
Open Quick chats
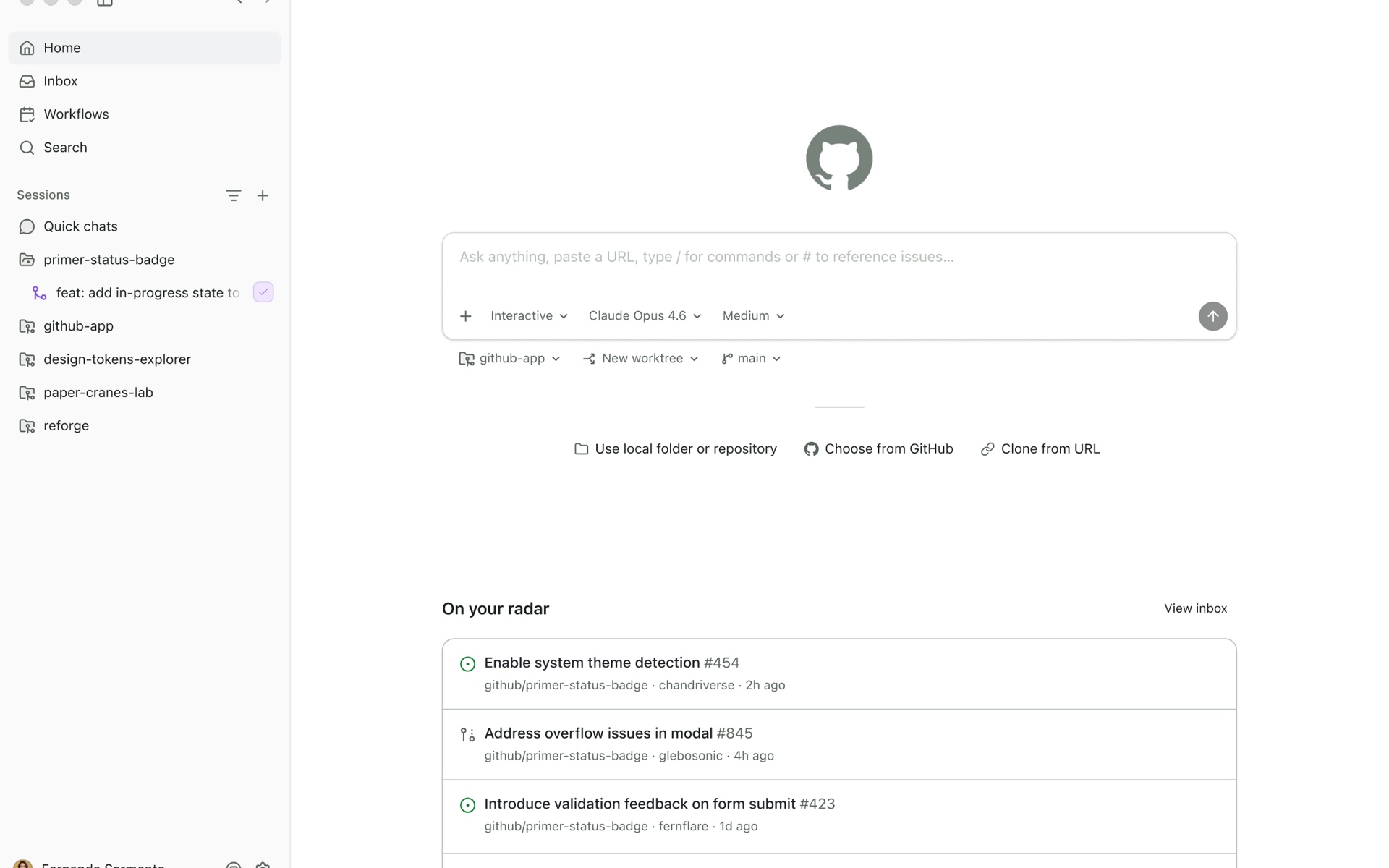click(x=145, y=226)
